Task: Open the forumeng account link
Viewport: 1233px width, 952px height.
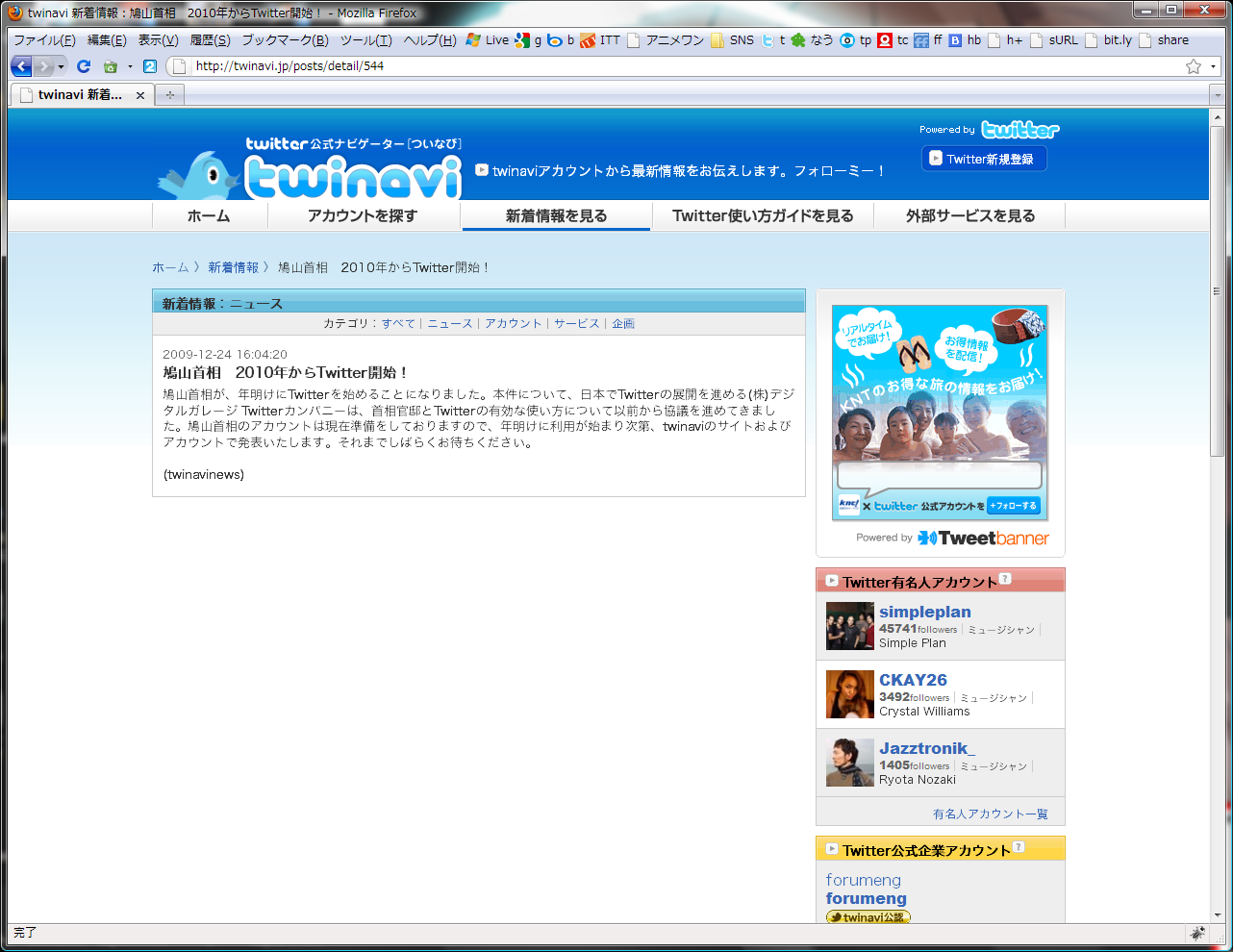Action: tap(867, 898)
